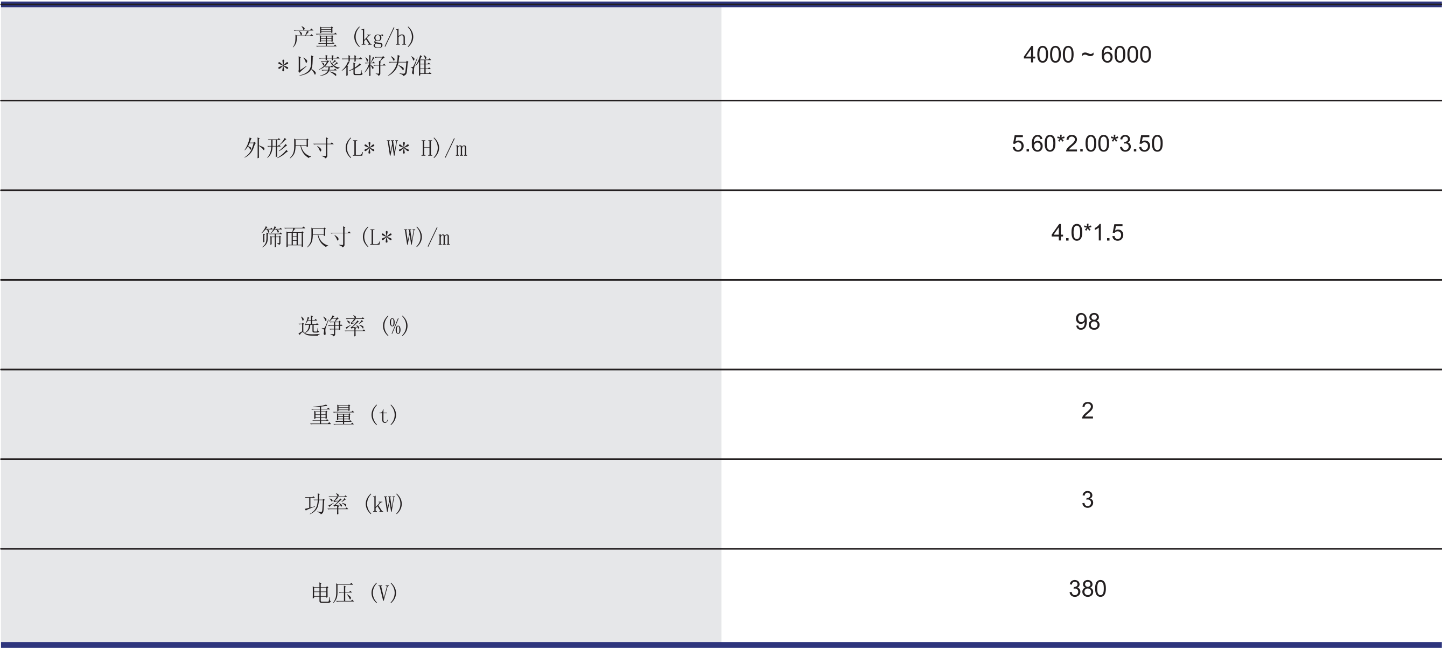Click the lower yield value 4000
The width and height of the screenshot is (1442, 648).
point(1047,55)
